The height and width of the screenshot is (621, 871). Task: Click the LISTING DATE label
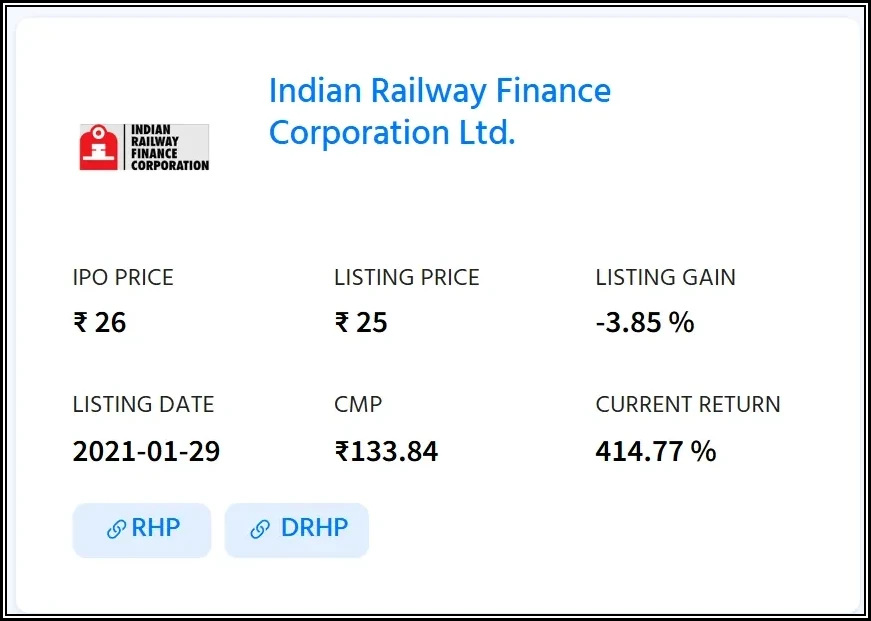tap(143, 405)
